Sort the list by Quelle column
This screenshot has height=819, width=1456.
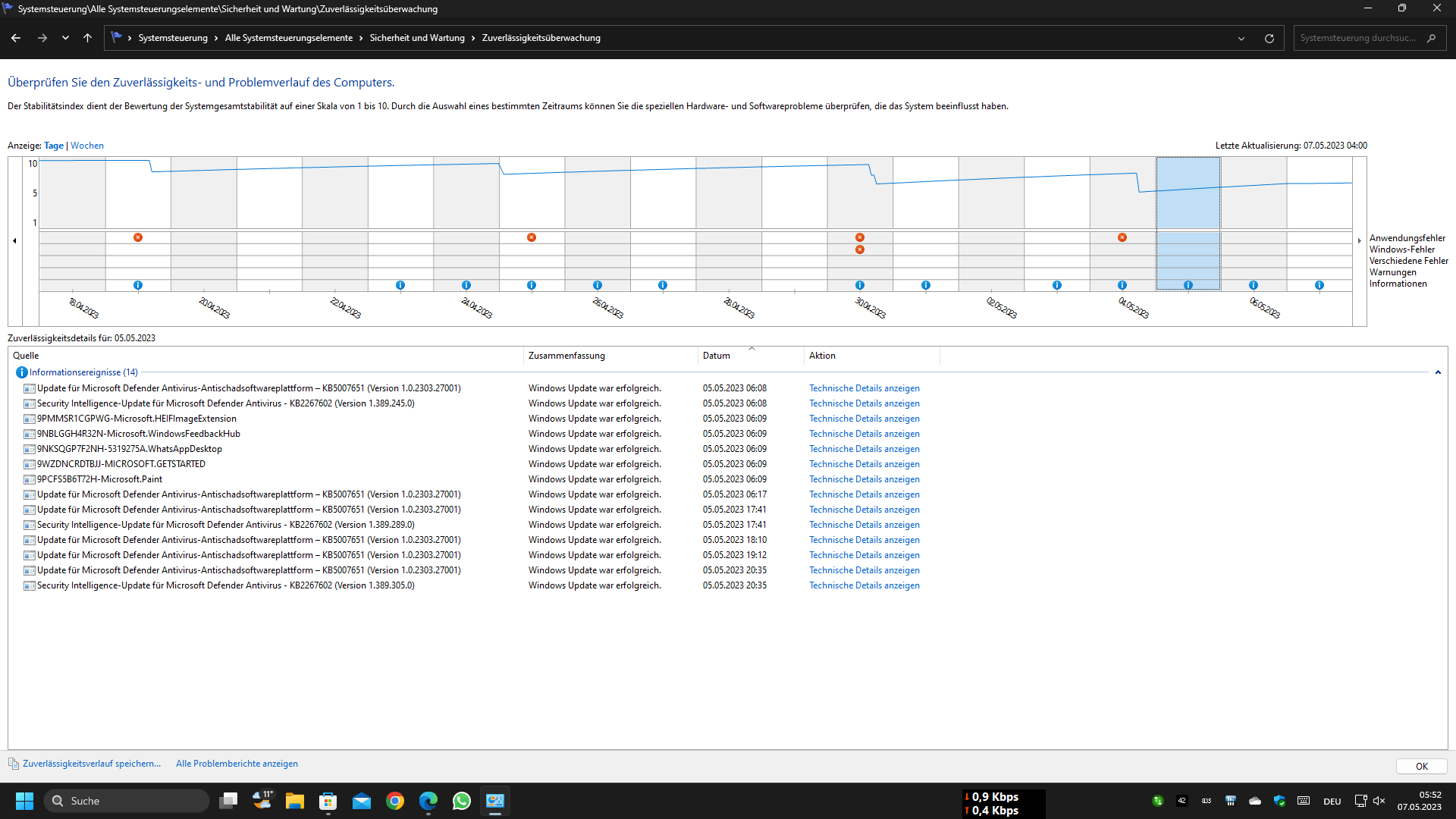[x=265, y=356]
